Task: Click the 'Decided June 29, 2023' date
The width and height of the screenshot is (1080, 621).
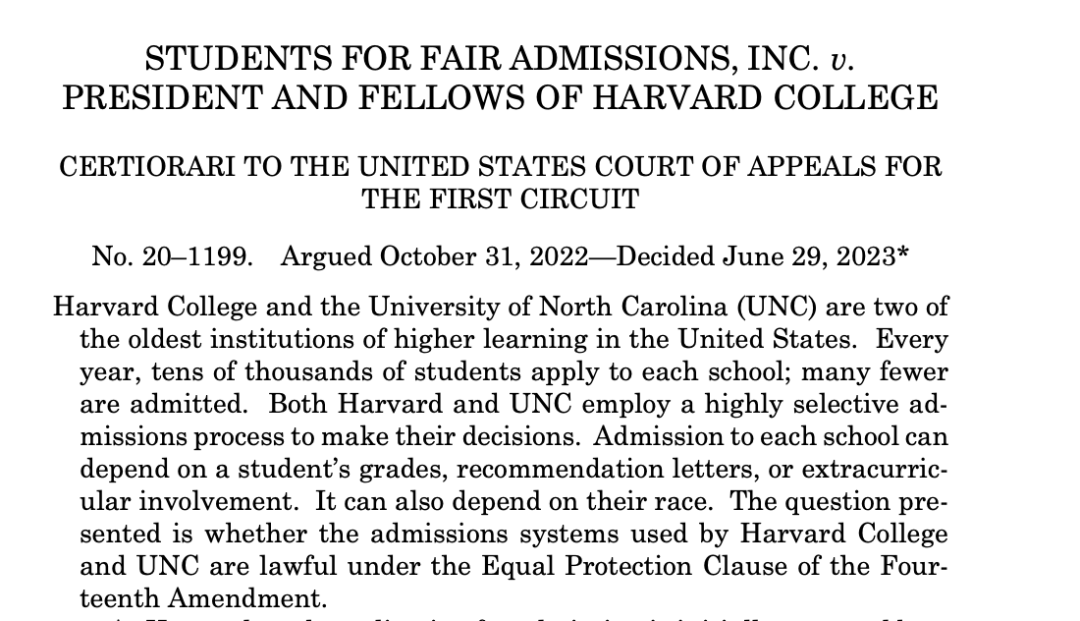Action: point(755,256)
